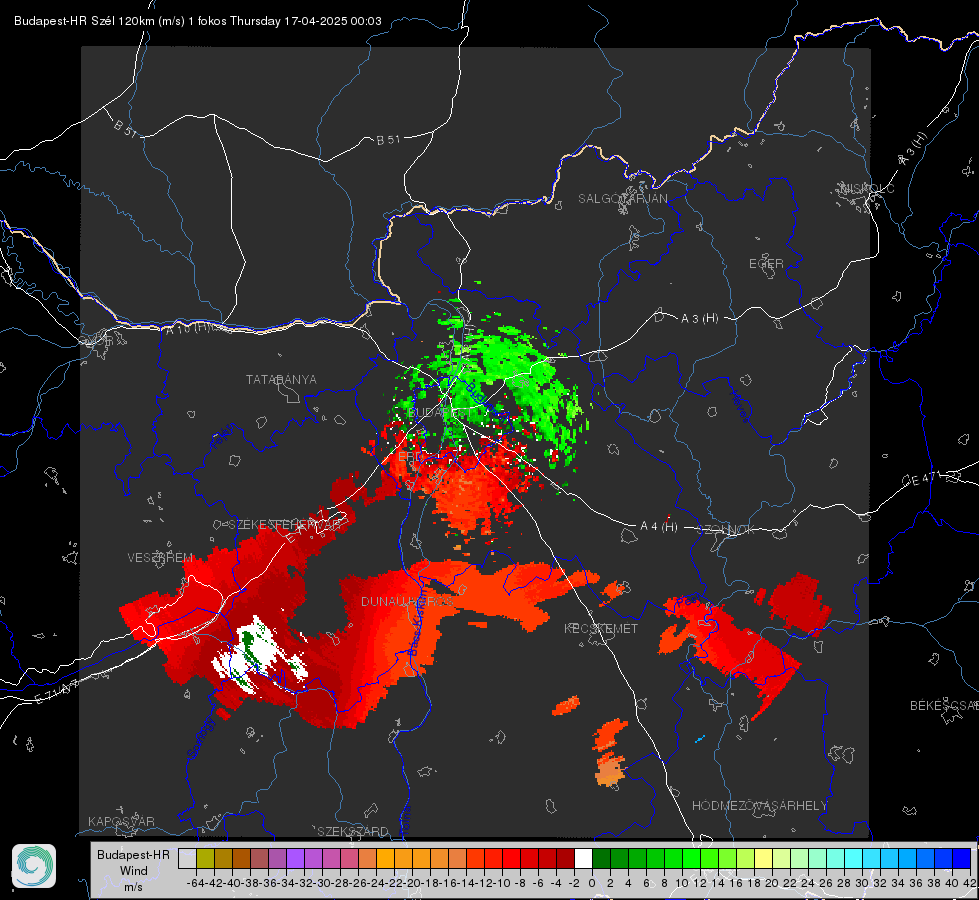Click the 'Heves' county label

[739, 405]
